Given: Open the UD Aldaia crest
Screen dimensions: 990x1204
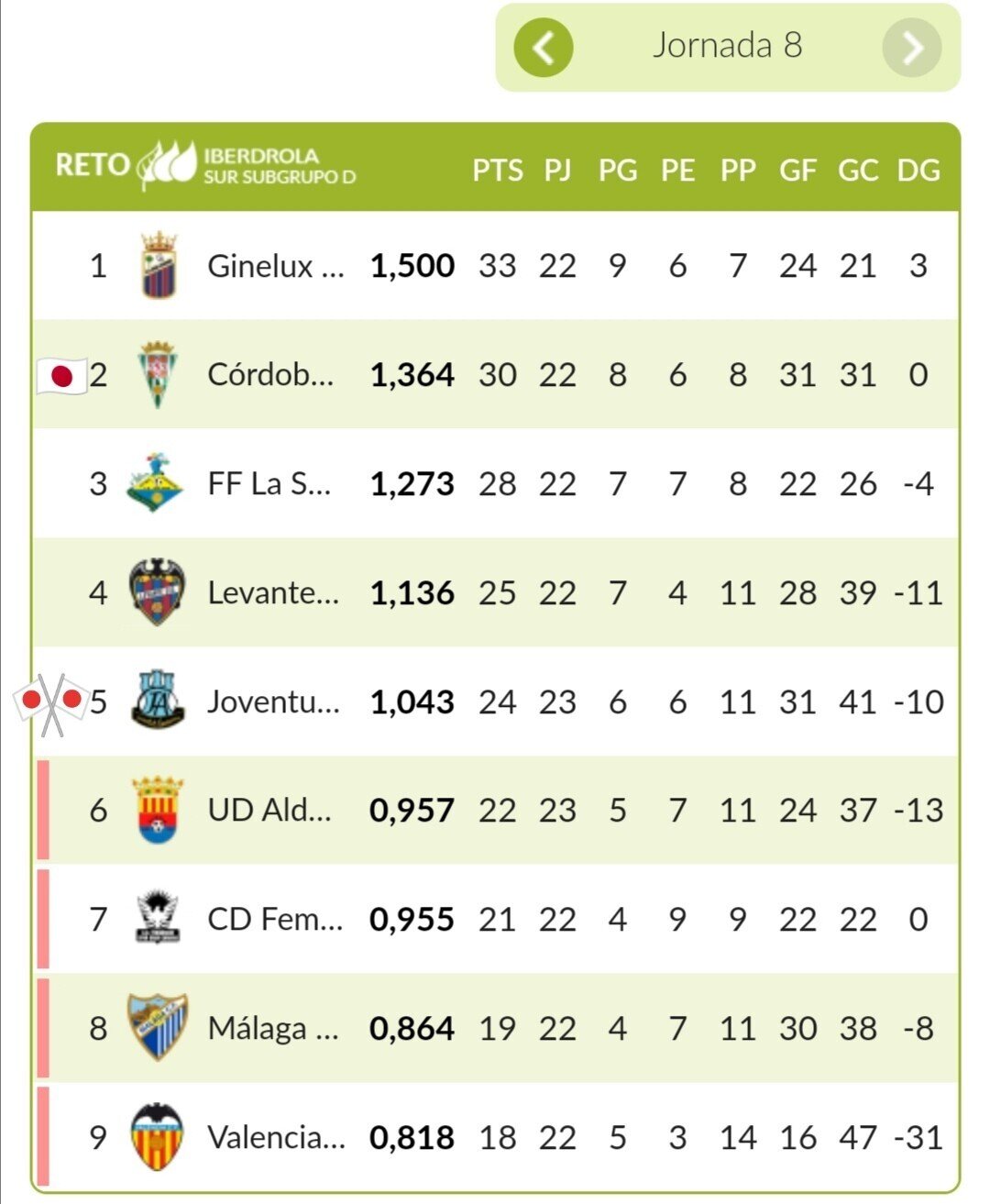Looking at the screenshot, I should [x=158, y=810].
